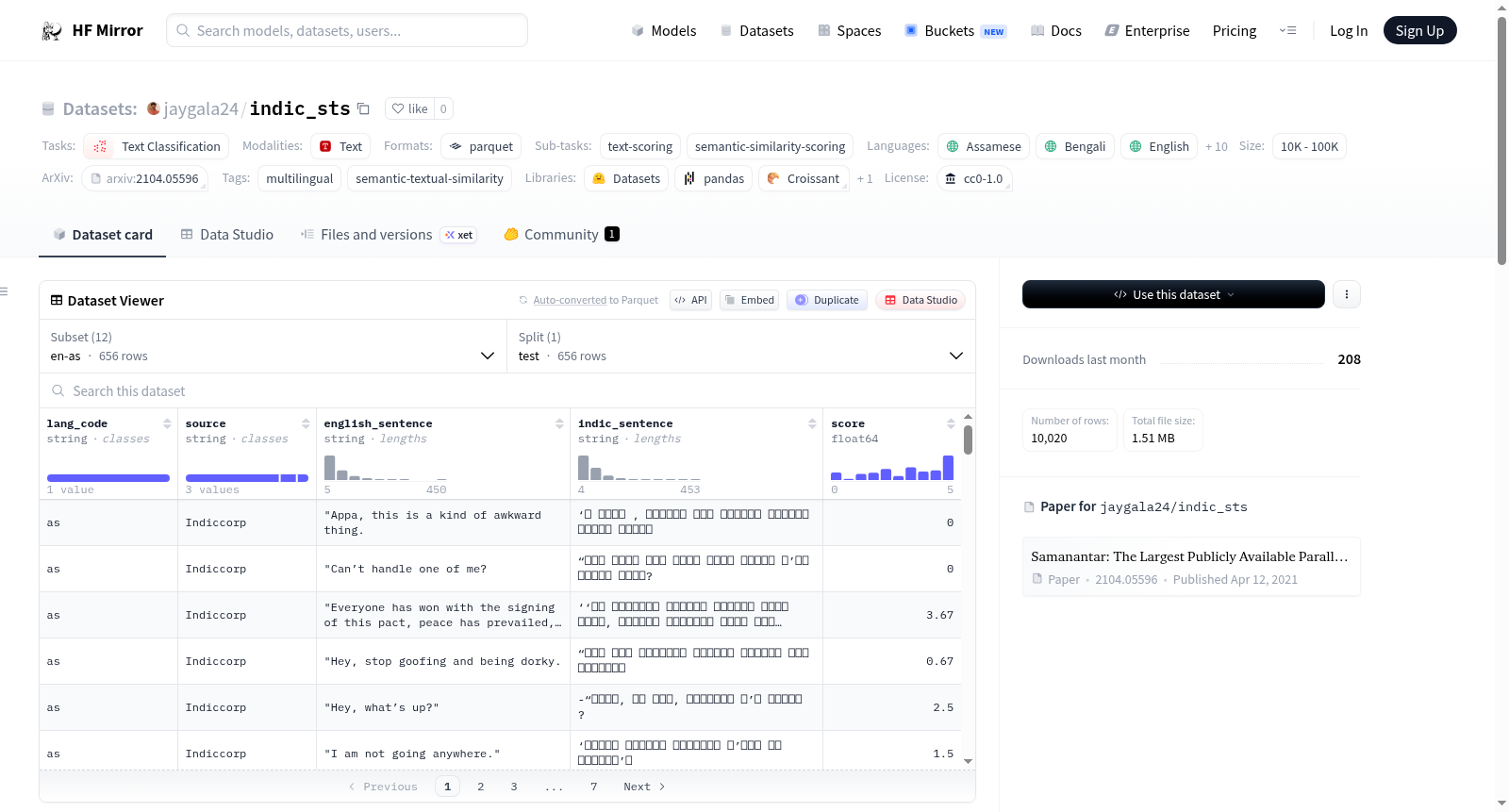1509x812 pixels.
Task: Select the Bengali language tag
Action: tap(1075, 146)
